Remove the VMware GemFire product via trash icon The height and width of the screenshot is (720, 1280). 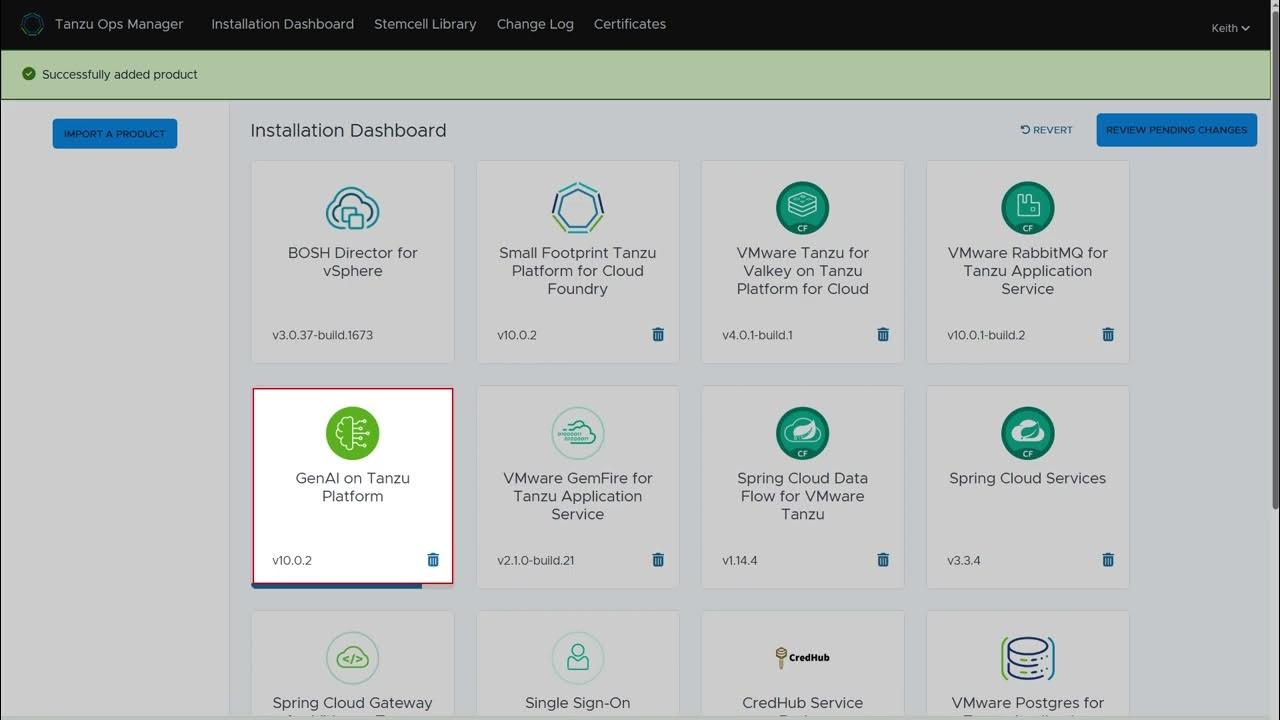658,560
